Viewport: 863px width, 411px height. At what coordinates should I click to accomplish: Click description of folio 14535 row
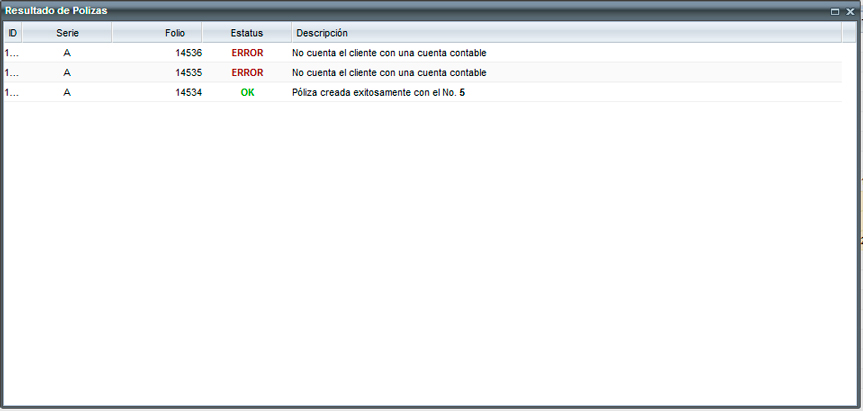tap(389, 73)
